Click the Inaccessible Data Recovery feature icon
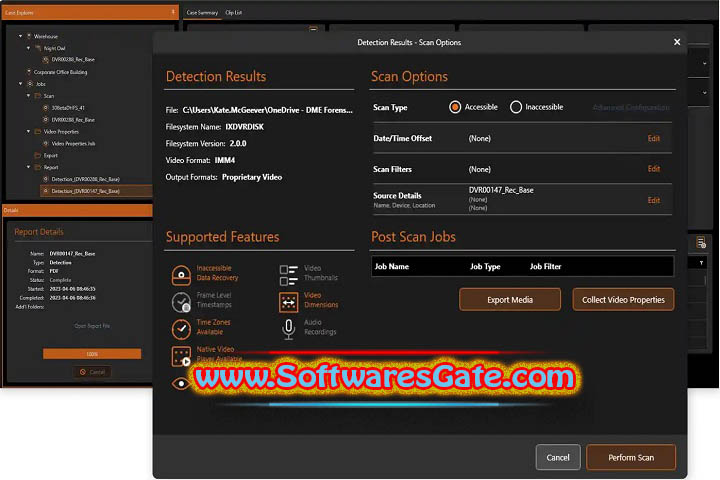 [x=181, y=275]
